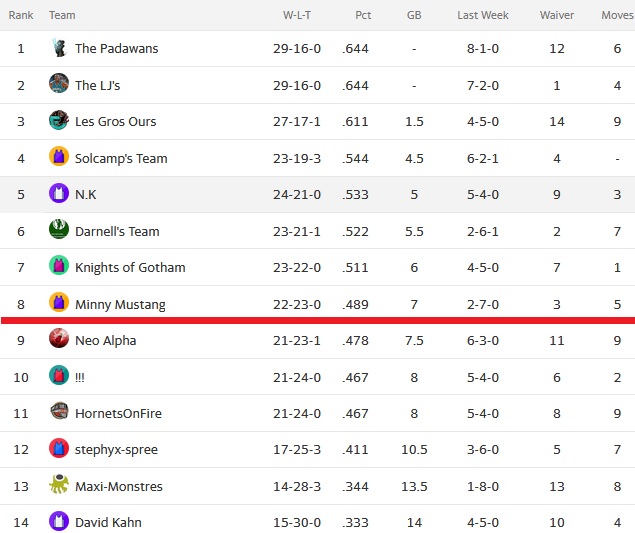The width and height of the screenshot is (635, 533).
Task: Click the Waiver column header
Action: click(x=557, y=15)
